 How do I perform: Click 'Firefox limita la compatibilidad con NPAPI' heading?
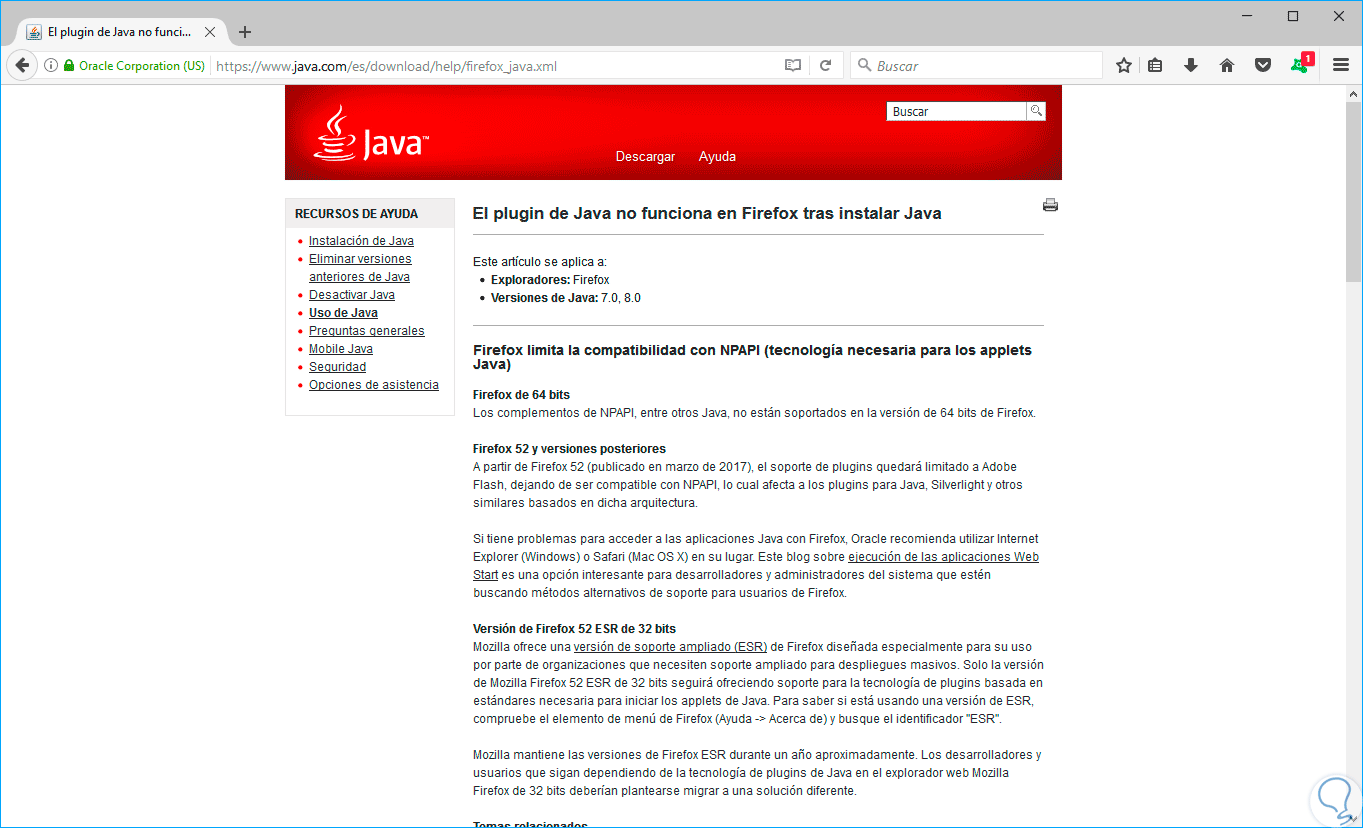click(x=752, y=358)
